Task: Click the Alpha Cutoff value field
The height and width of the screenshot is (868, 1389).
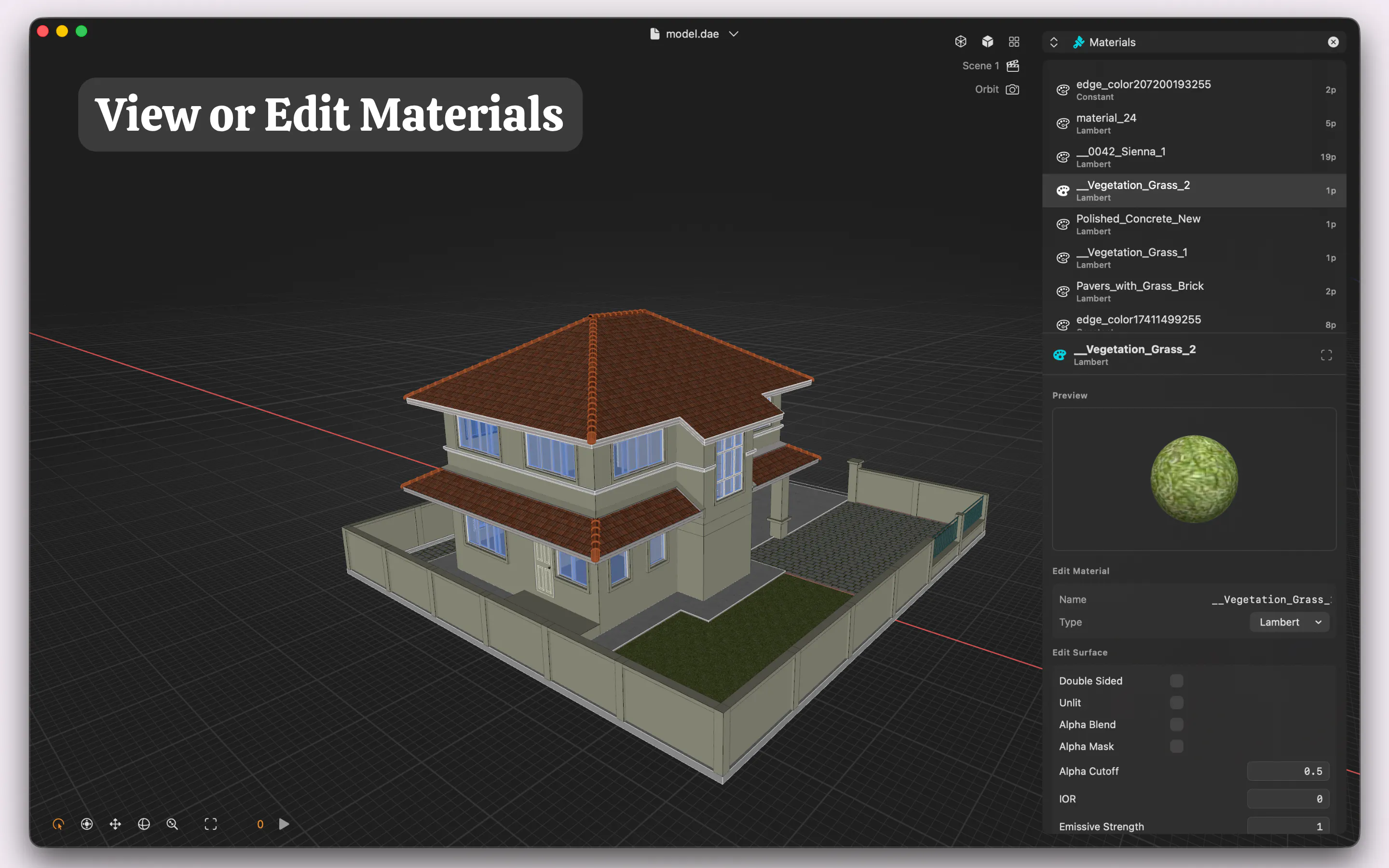Action: [1288, 771]
